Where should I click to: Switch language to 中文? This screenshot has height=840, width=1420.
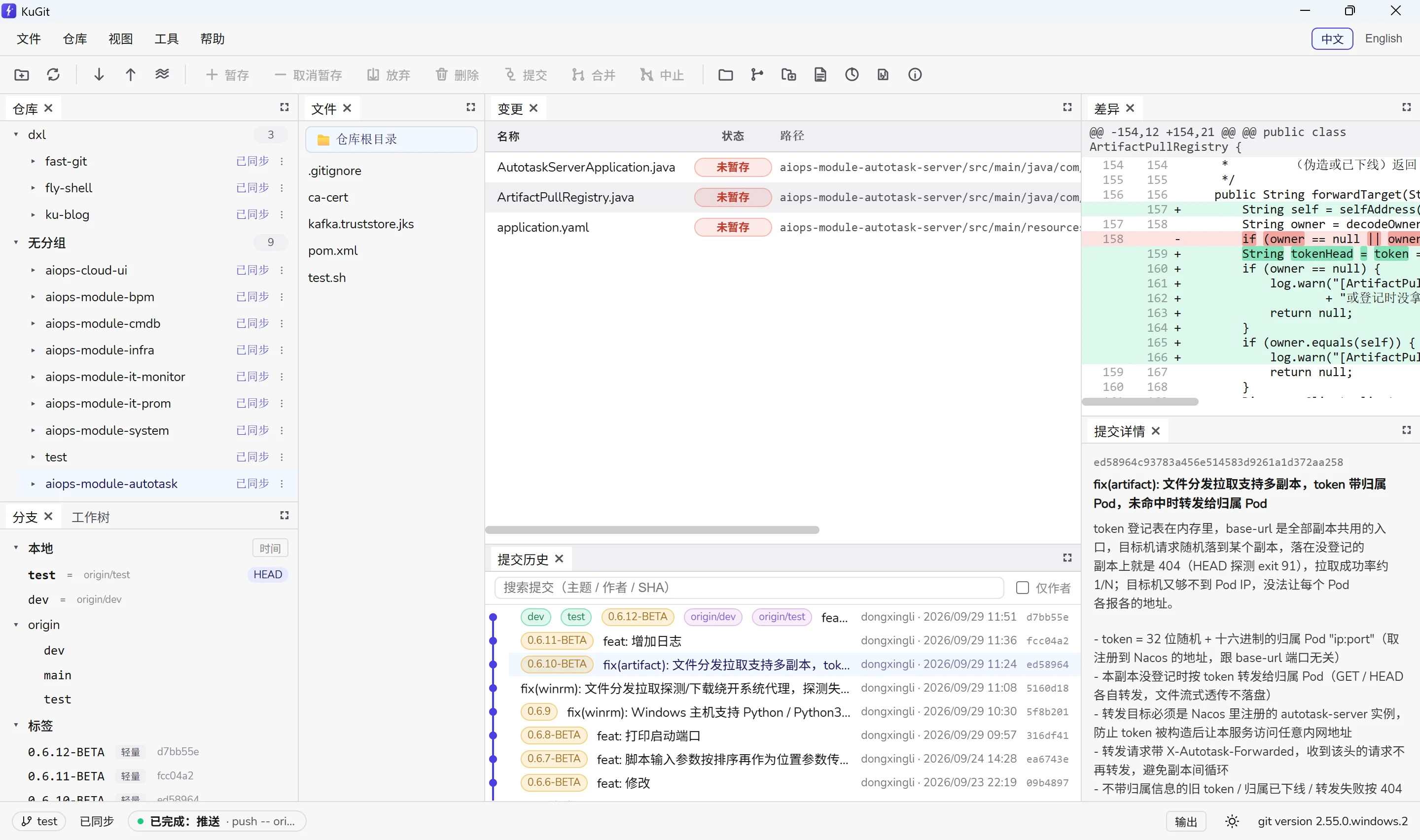(x=1332, y=38)
